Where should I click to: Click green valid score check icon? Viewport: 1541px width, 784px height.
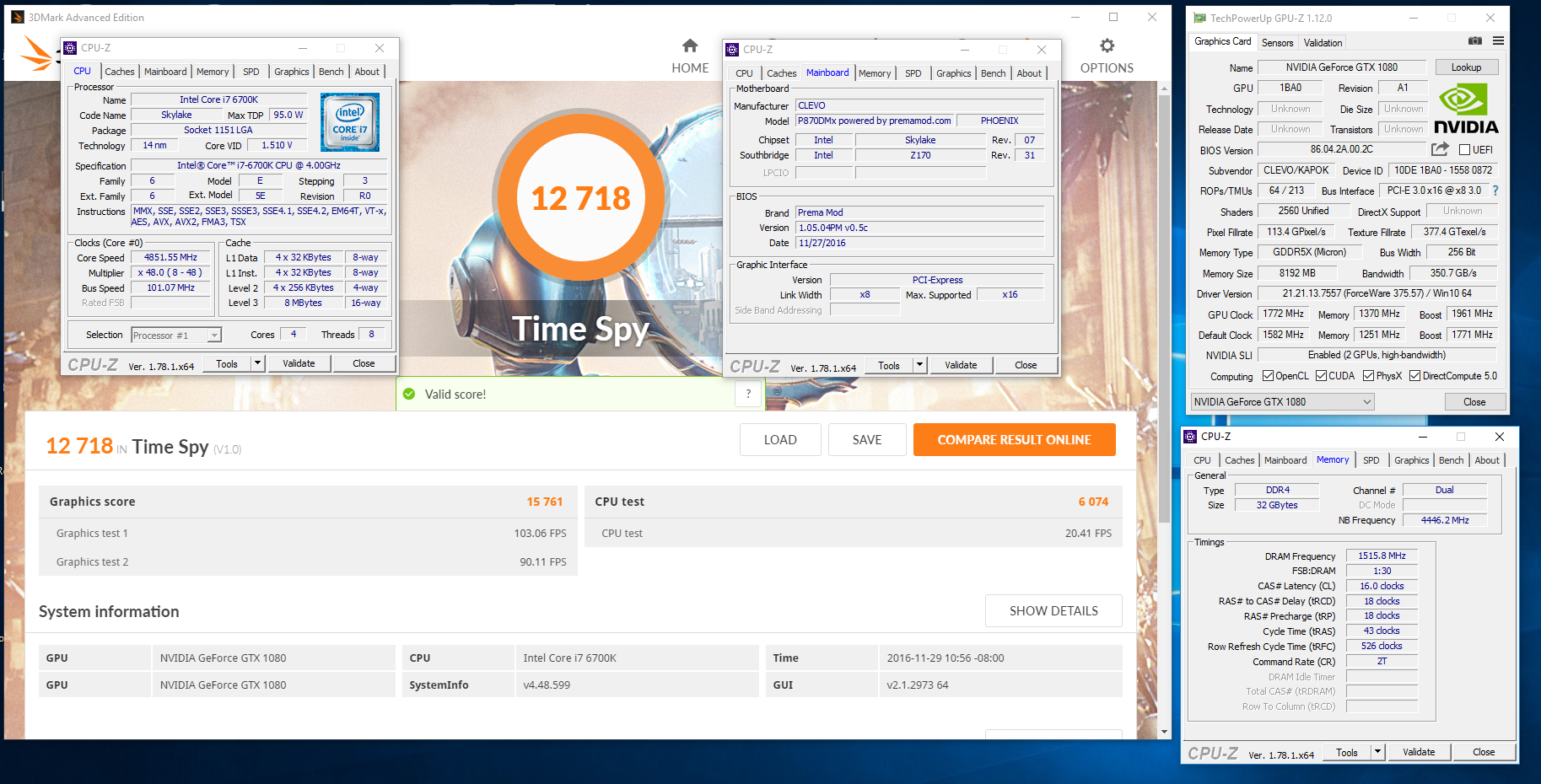[x=409, y=394]
